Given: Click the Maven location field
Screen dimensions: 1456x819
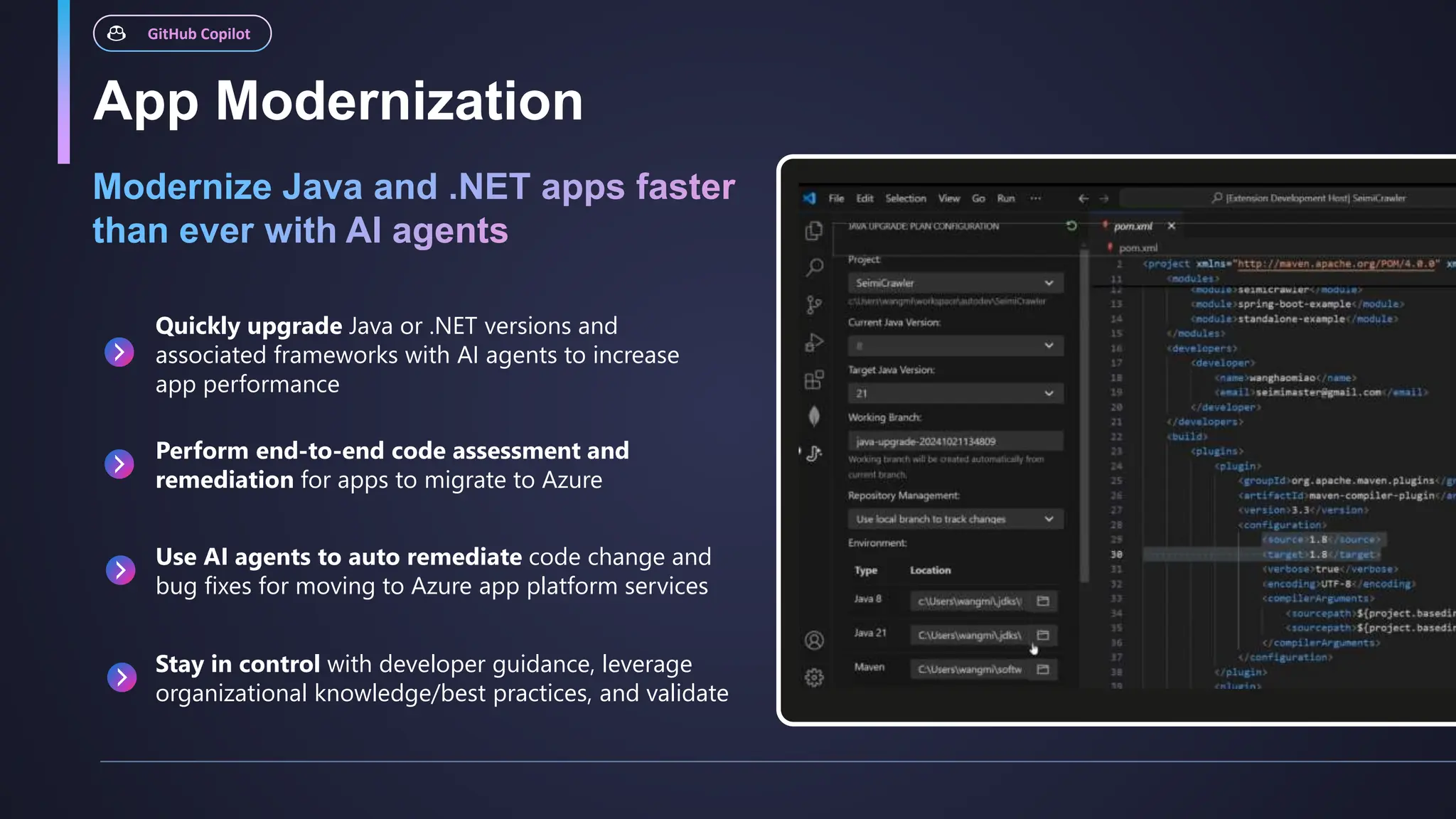Looking at the screenshot, I should (970, 669).
